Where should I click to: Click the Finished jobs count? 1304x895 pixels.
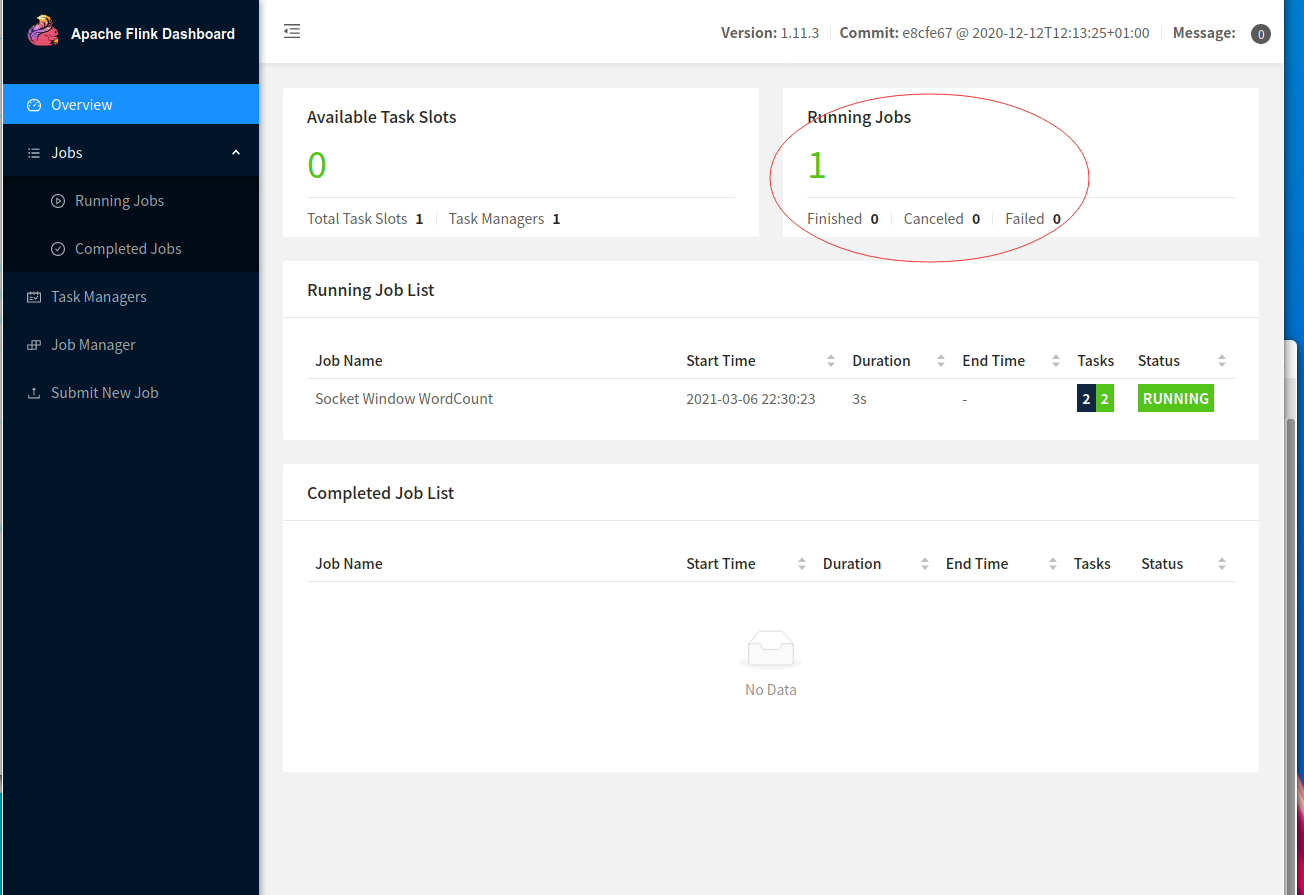(x=874, y=219)
